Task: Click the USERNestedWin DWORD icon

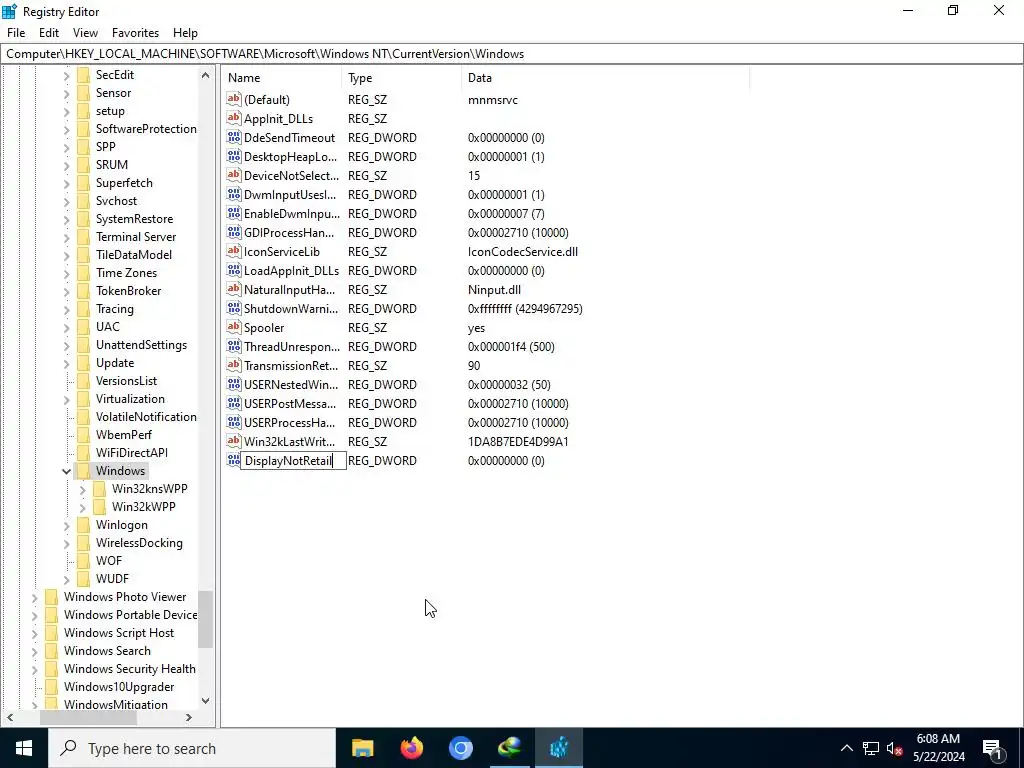Action: click(234, 384)
